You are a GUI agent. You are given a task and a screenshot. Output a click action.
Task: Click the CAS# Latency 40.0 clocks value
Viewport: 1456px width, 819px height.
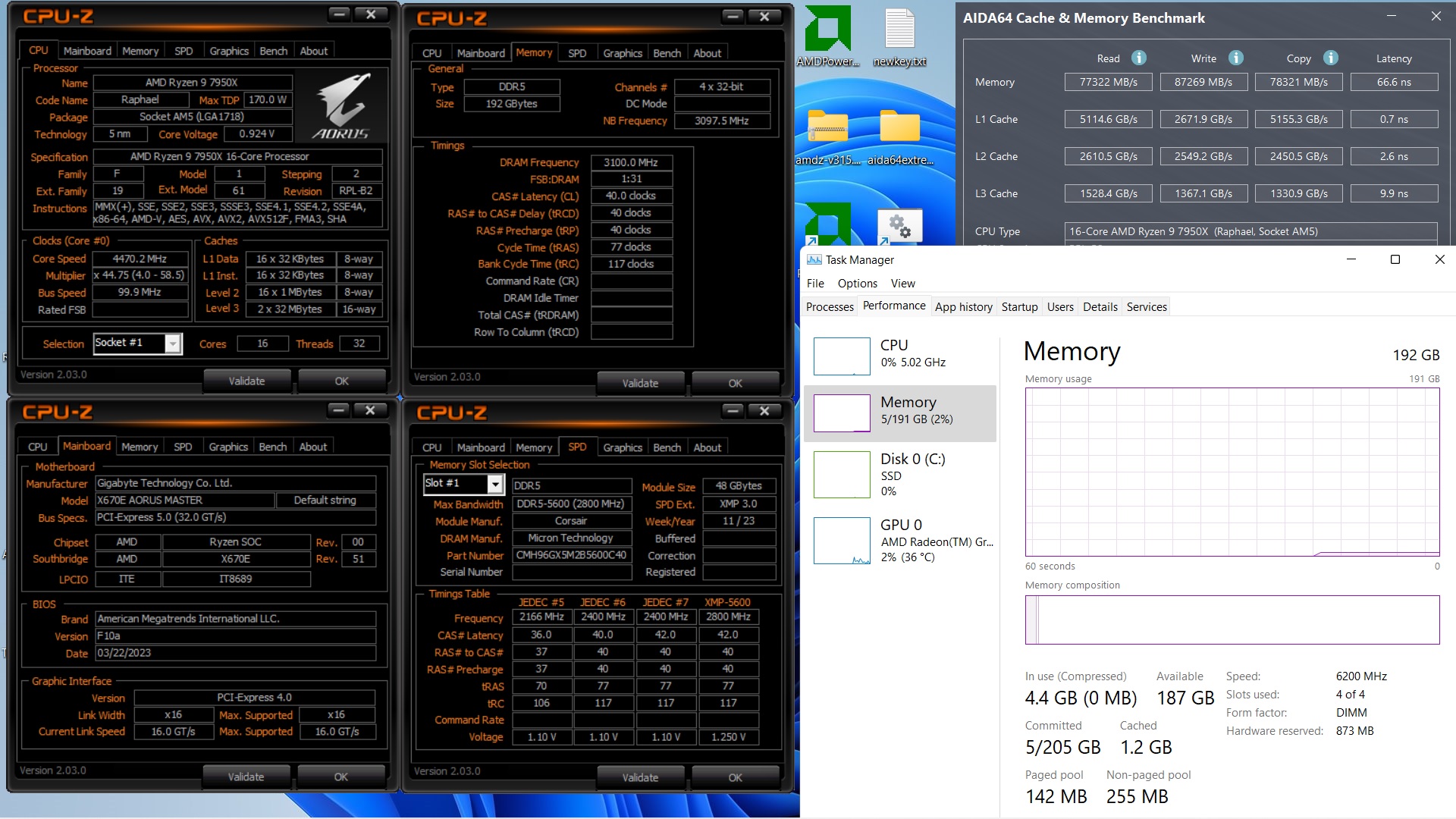(631, 196)
